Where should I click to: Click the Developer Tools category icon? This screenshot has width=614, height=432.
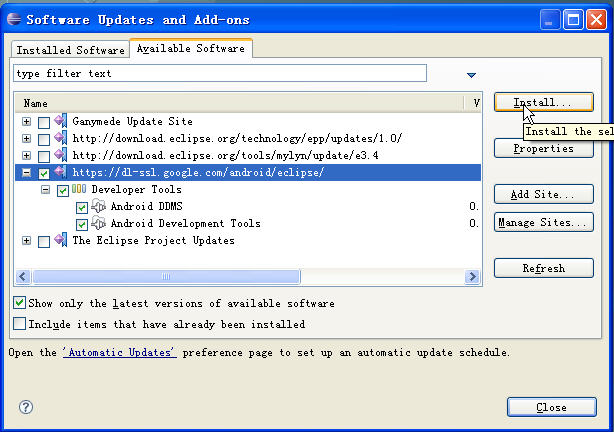[79, 189]
